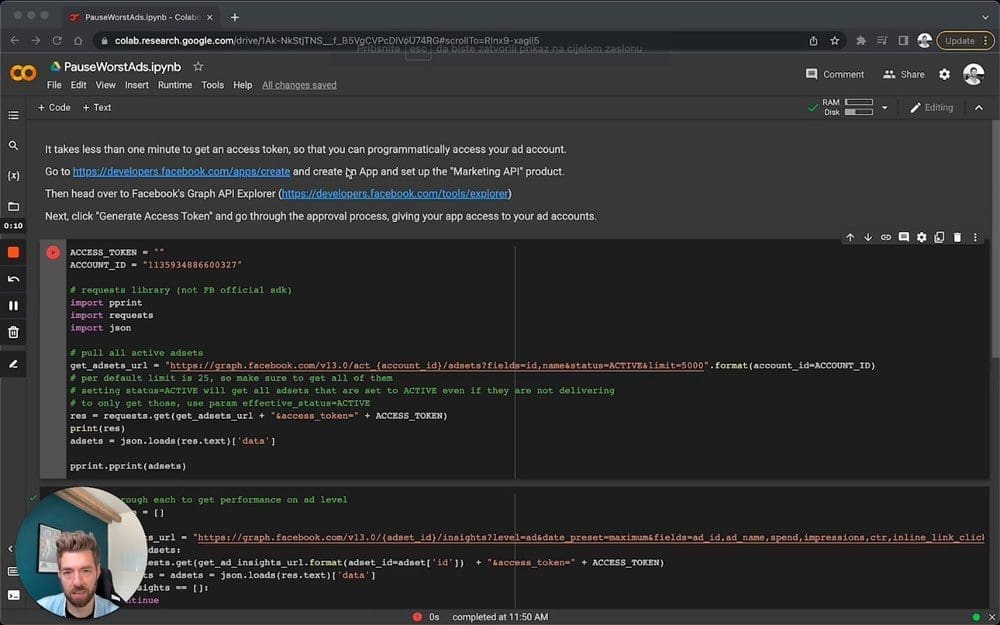The width and height of the screenshot is (1000, 625).
Task: Run the ACCESS_TOKEN code cell
Action: point(53,253)
